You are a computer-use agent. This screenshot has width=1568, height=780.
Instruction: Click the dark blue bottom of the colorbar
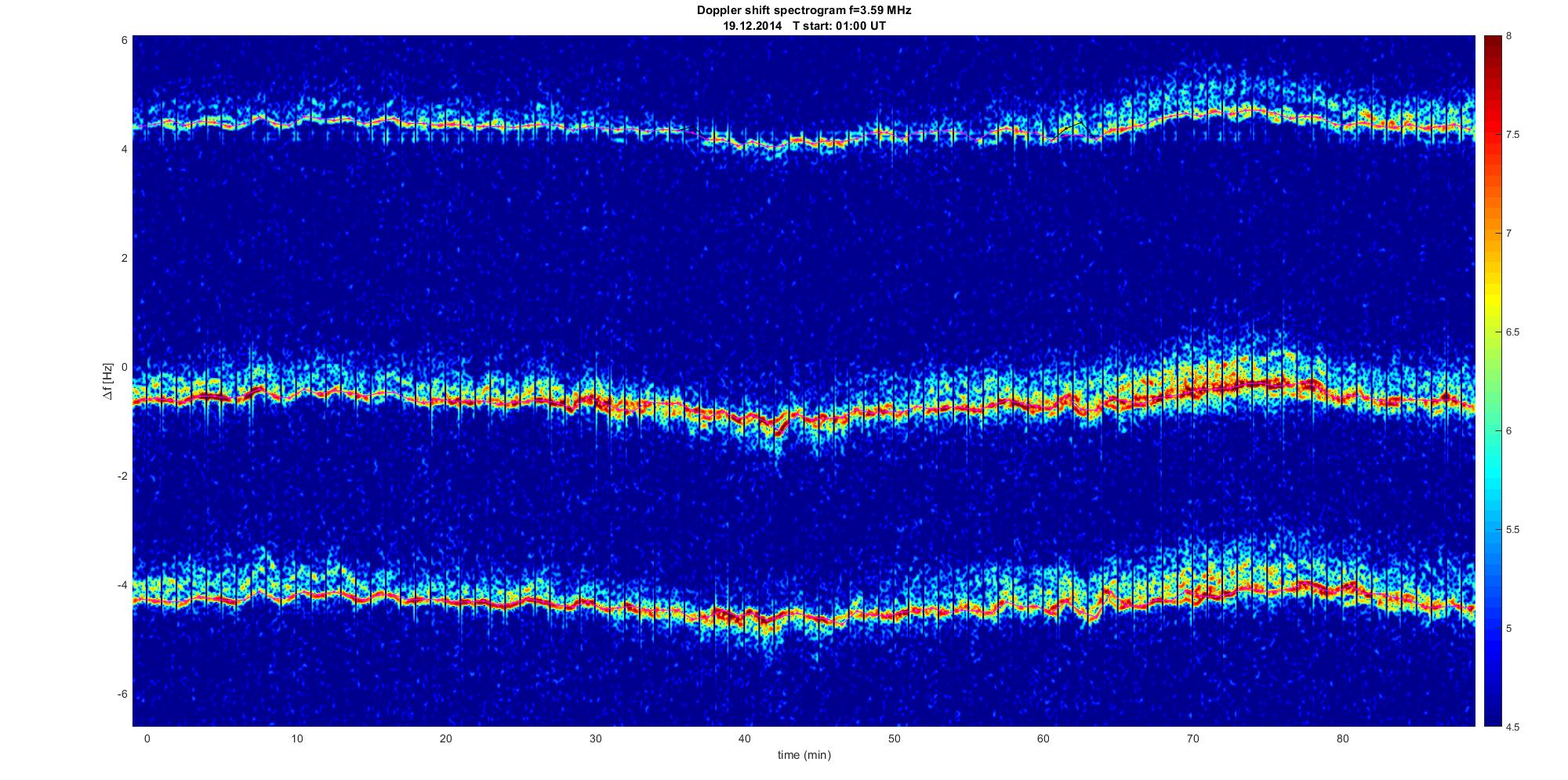[x=1493, y=717]
